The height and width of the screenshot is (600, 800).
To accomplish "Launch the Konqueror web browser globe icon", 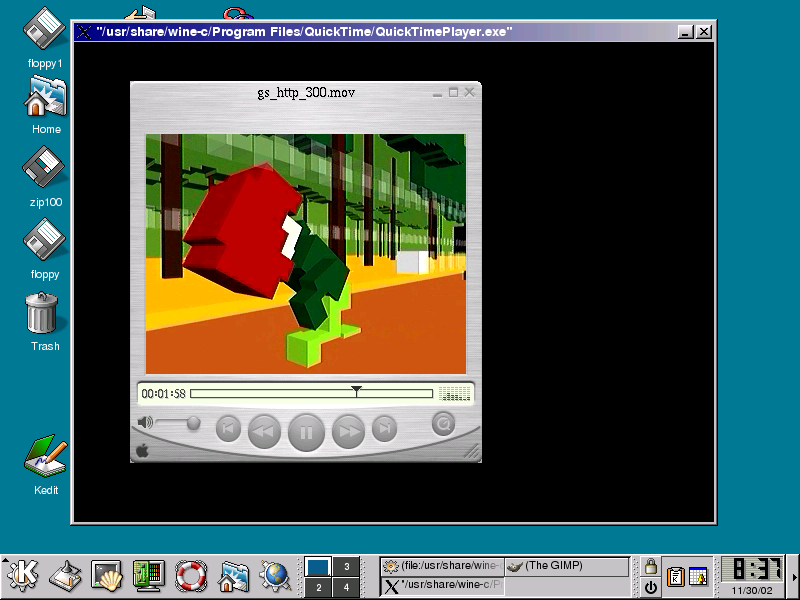I will 275,576.
